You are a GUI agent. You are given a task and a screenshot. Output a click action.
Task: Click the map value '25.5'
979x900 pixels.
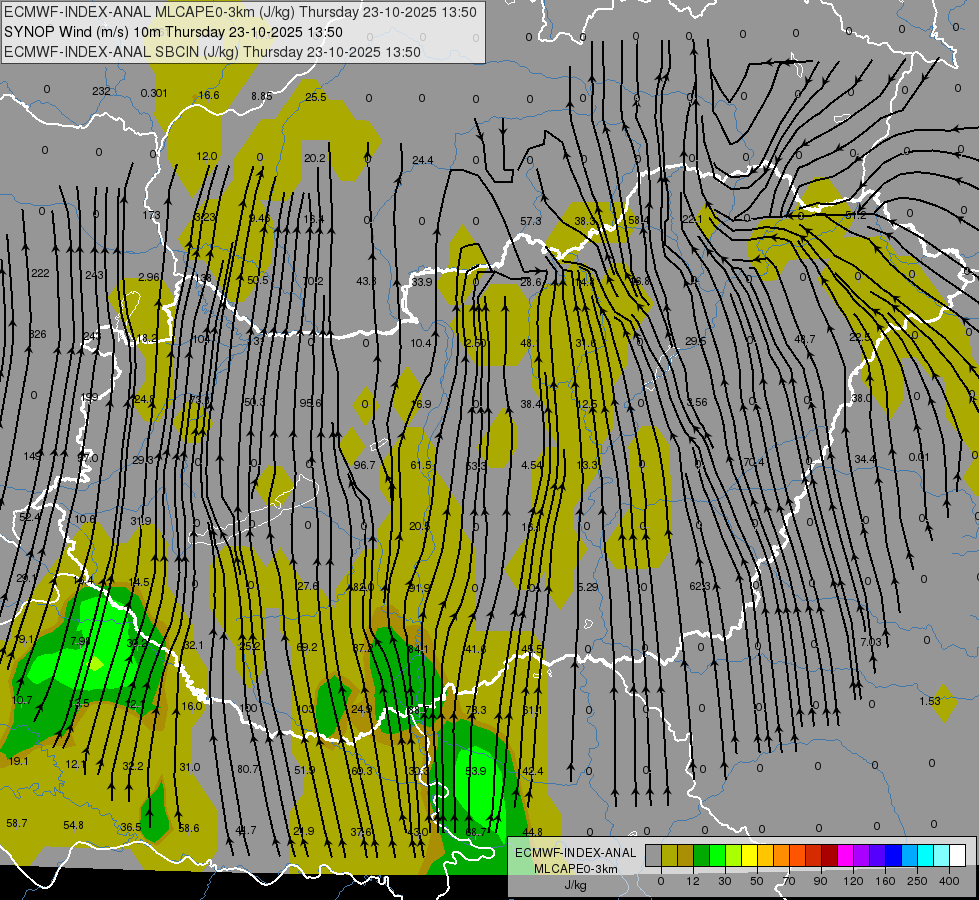tap(316, 97)
